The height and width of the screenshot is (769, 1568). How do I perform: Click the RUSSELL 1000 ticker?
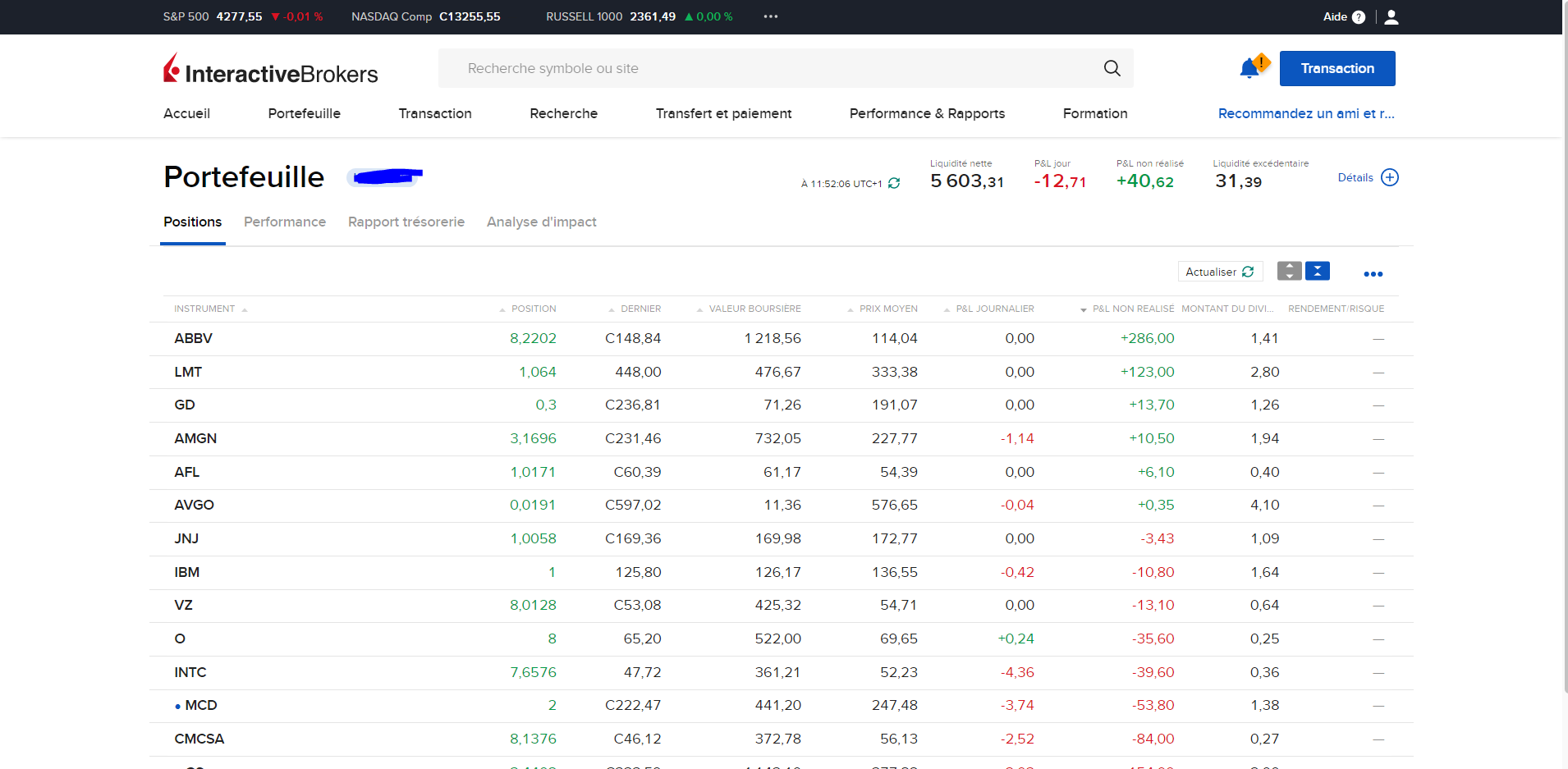point(639,16)
